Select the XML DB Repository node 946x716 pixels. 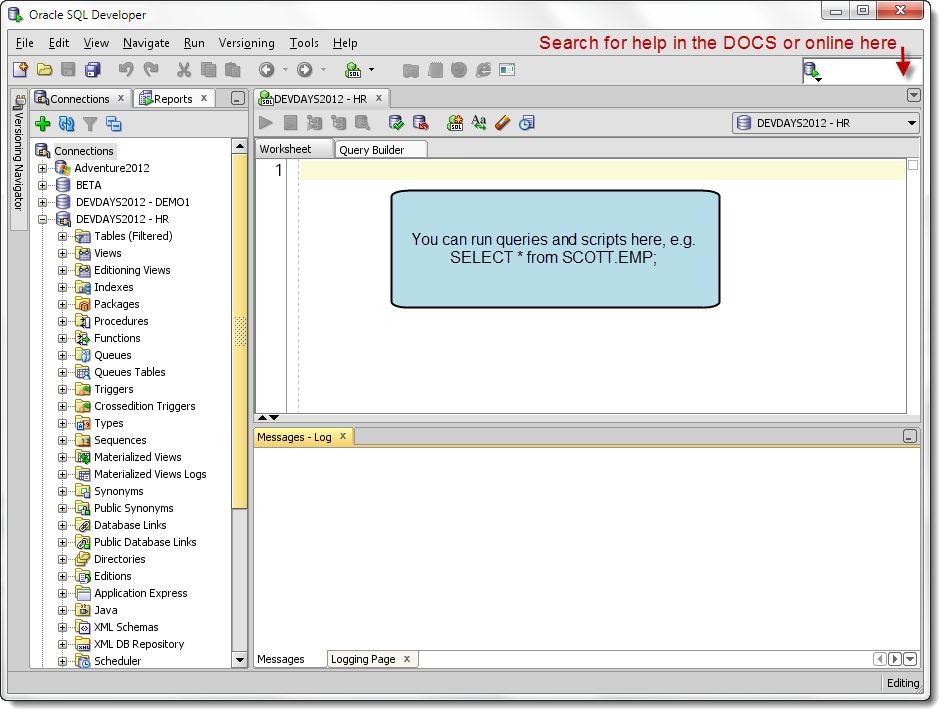139,644
